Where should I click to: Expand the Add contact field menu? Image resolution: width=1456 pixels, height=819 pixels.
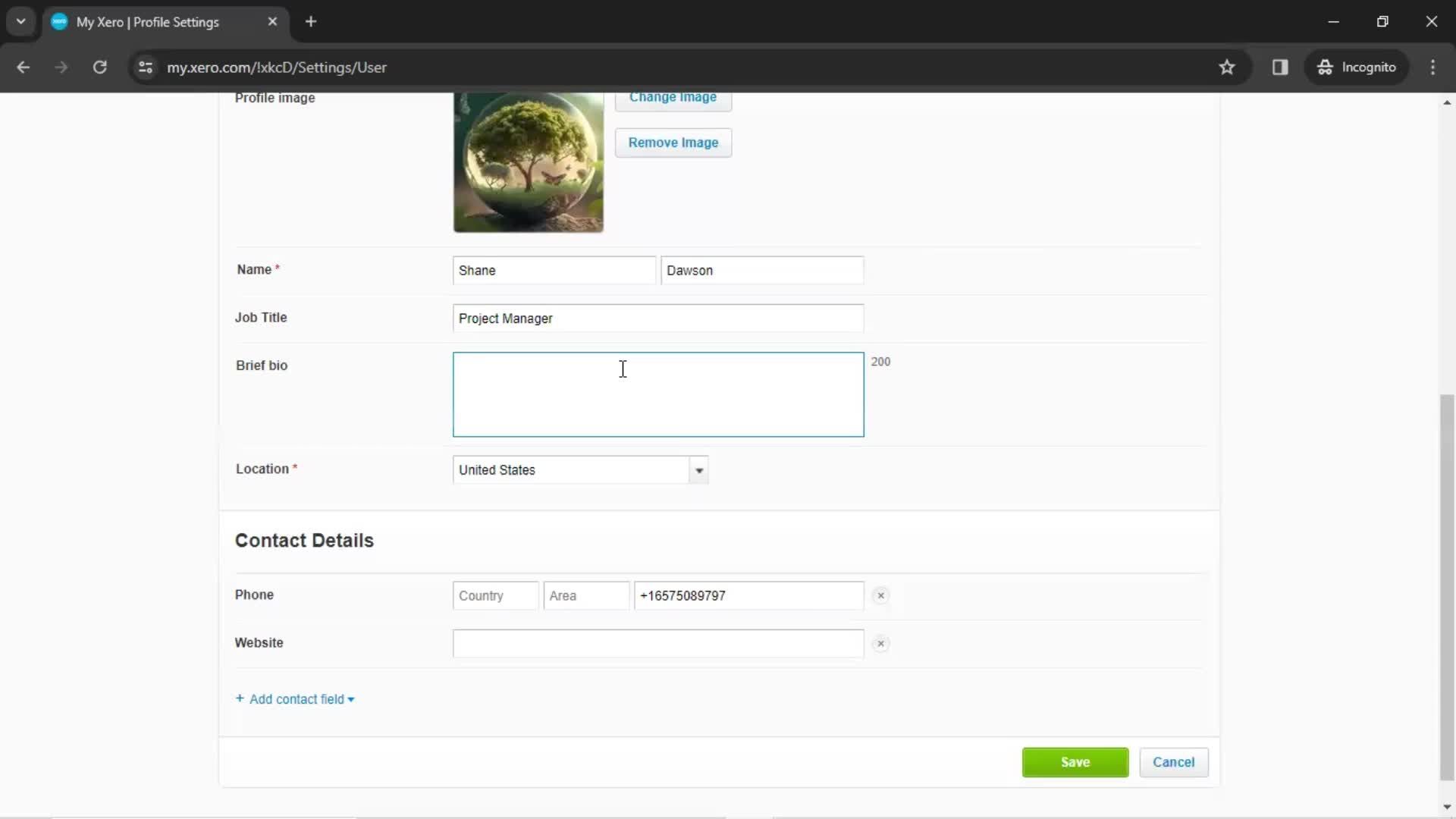click(295, 699)
